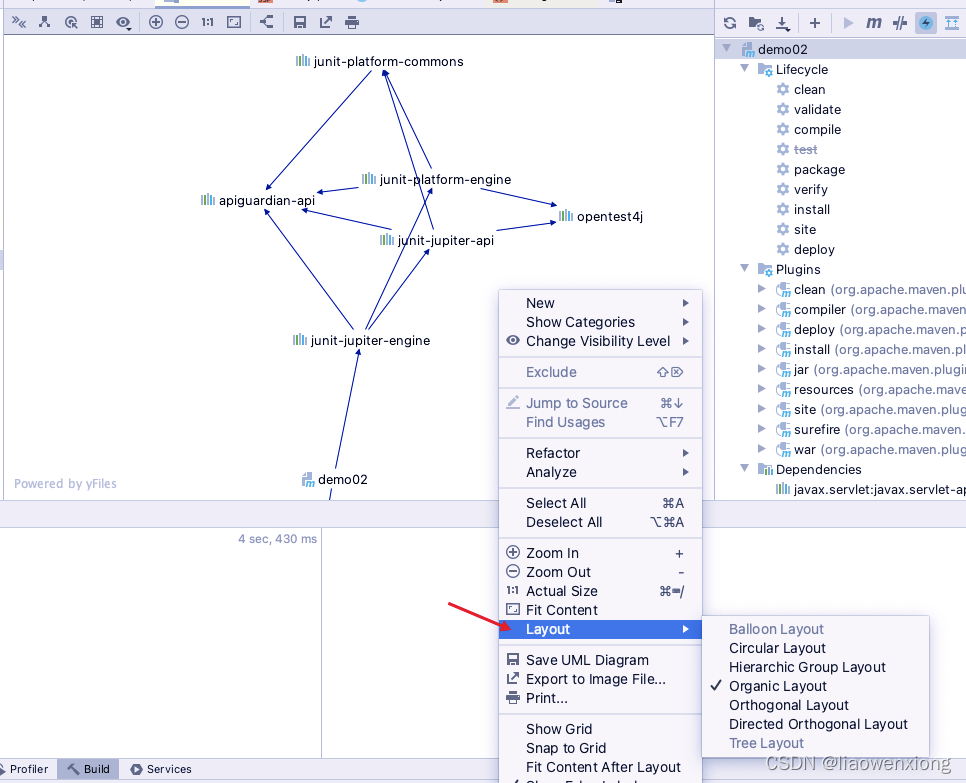966x783 pixels.
Task: Click the 1:1 actual size toolbar icon
Action: click(208, 23)
